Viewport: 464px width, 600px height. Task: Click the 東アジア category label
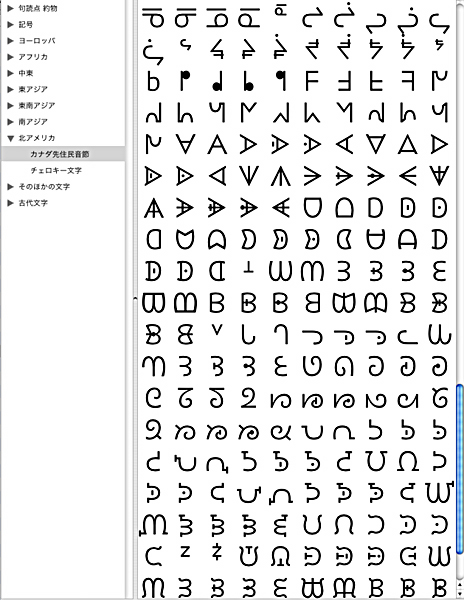tap(33, 89)
